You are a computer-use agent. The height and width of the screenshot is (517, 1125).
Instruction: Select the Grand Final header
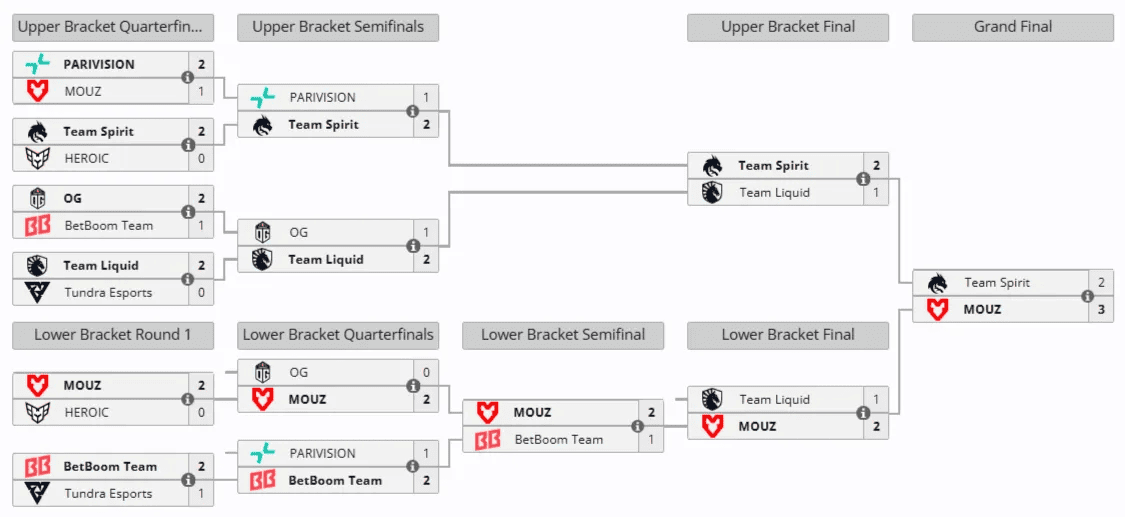click(x=1012, y=27)
